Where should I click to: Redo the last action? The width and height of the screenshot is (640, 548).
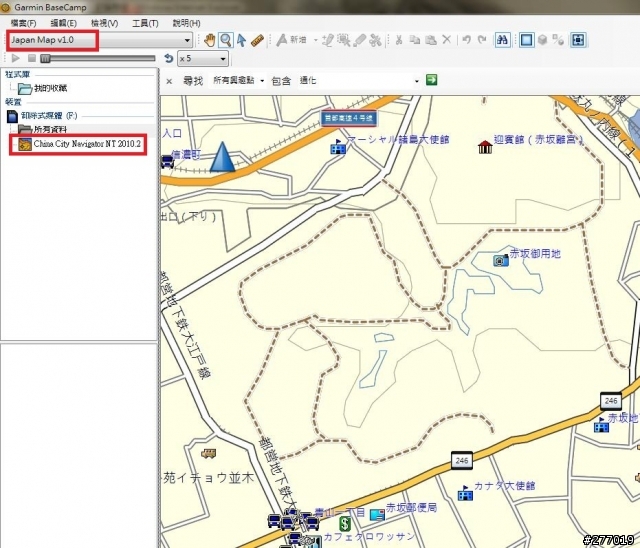coord(482,40)
